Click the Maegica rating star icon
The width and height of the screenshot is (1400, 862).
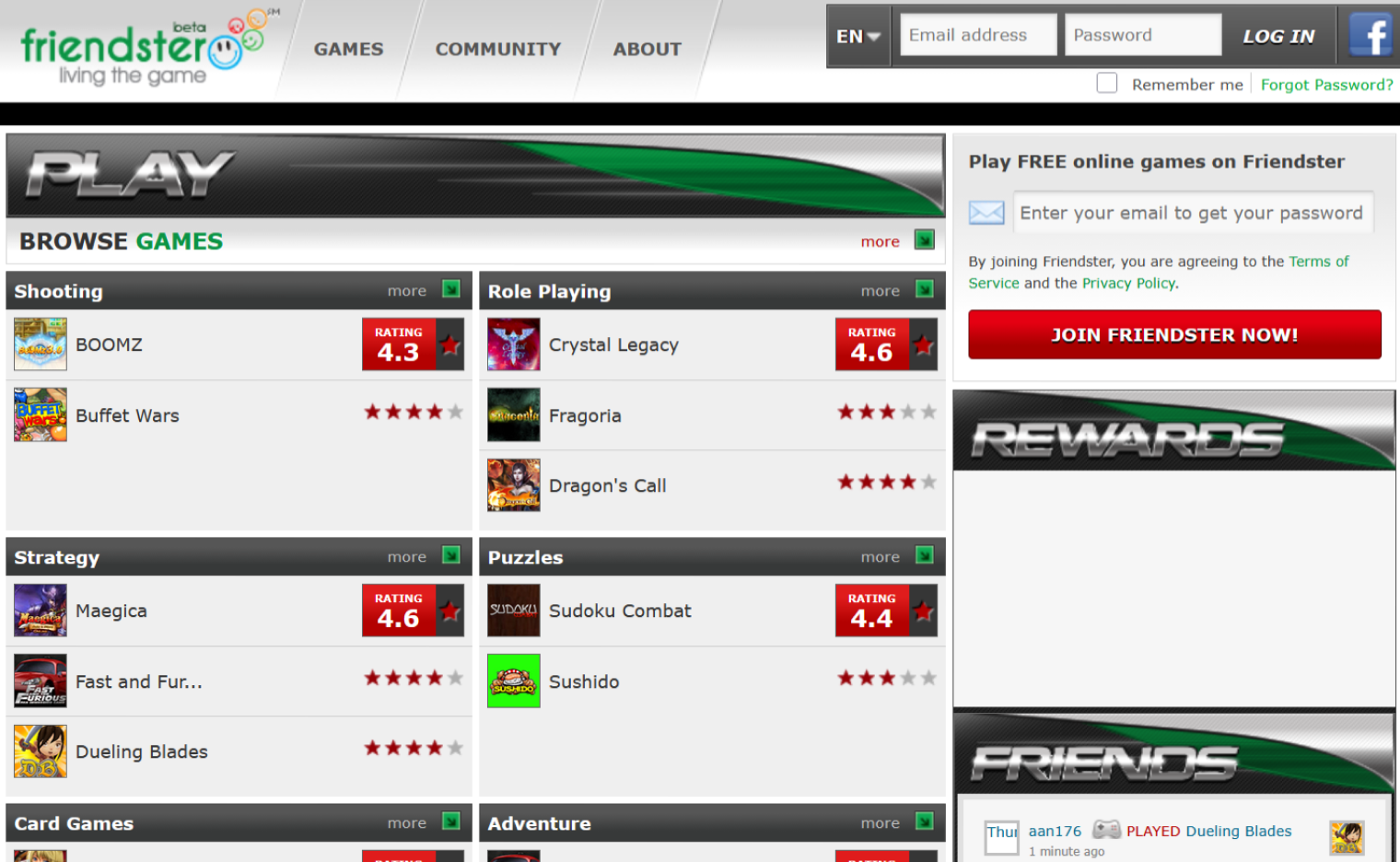450,611
